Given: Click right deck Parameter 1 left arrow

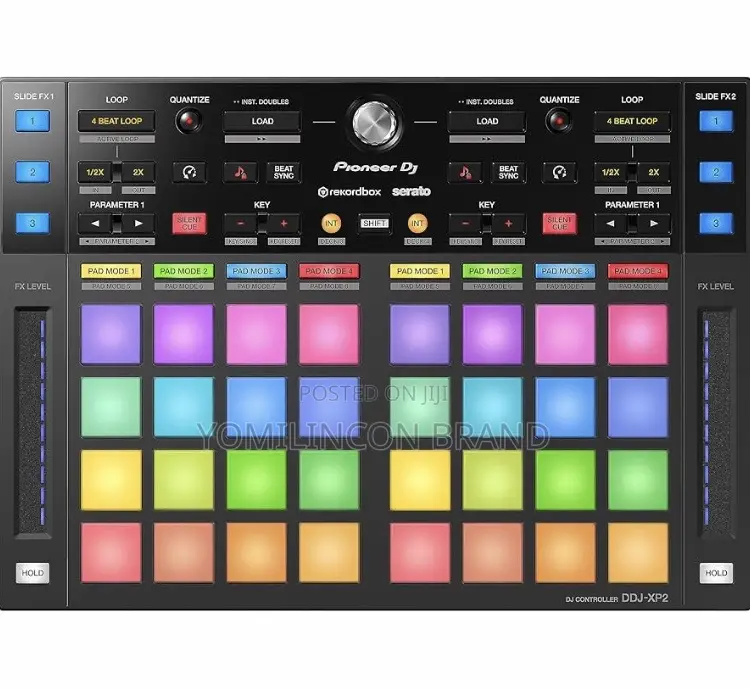Looking at the screenshot, I should click(x=611, y=223).
